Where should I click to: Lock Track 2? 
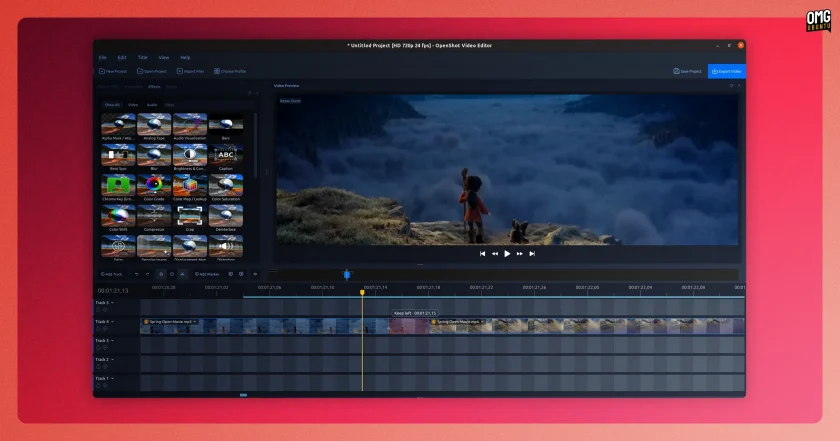click(98, 367)
